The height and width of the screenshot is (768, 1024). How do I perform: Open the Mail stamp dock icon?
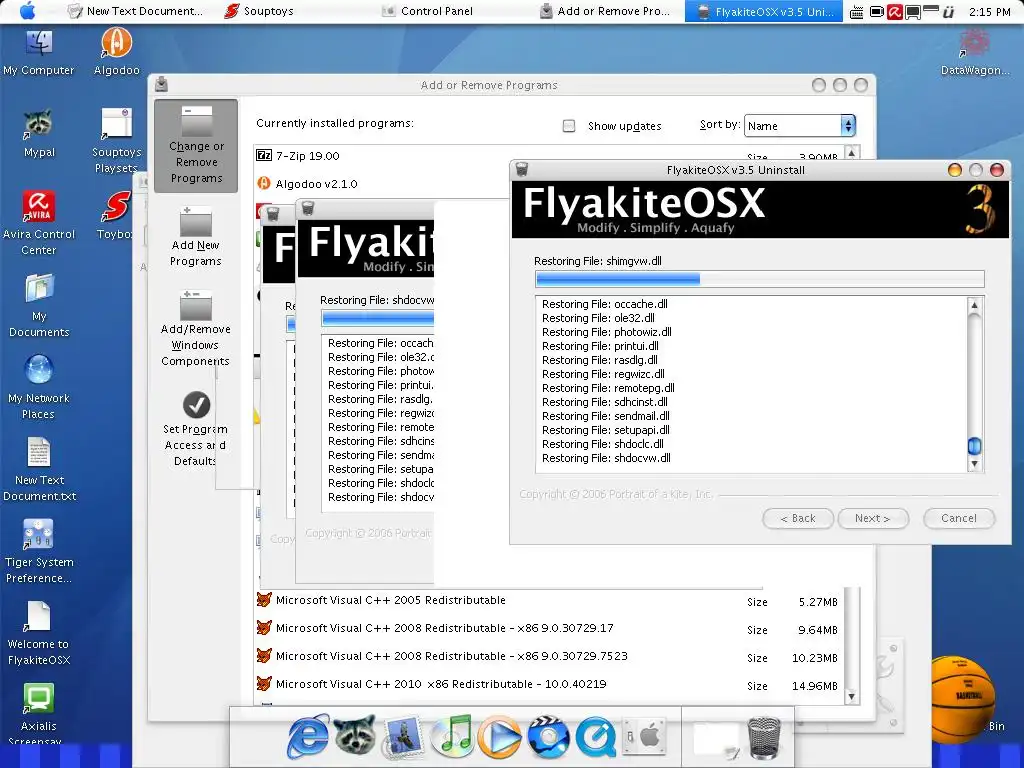click(x=403, y=736)
